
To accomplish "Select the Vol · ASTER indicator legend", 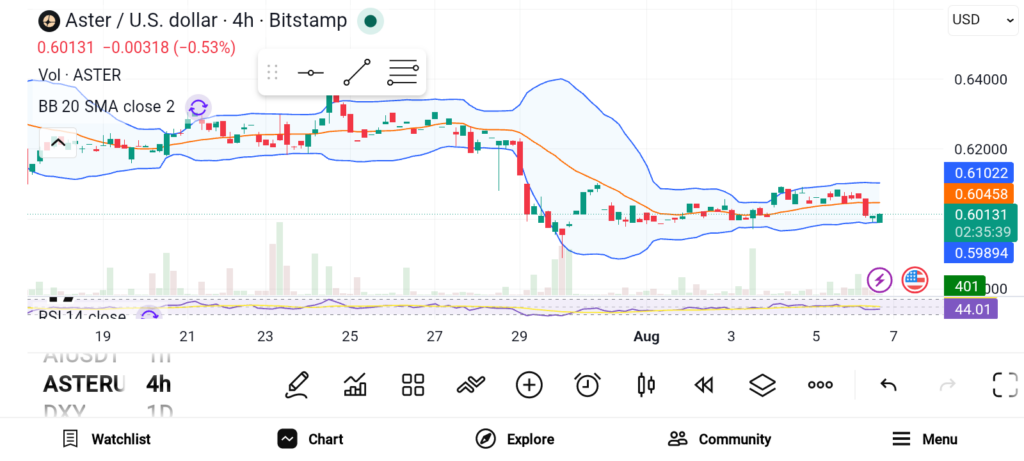I will tap(80, 75).
